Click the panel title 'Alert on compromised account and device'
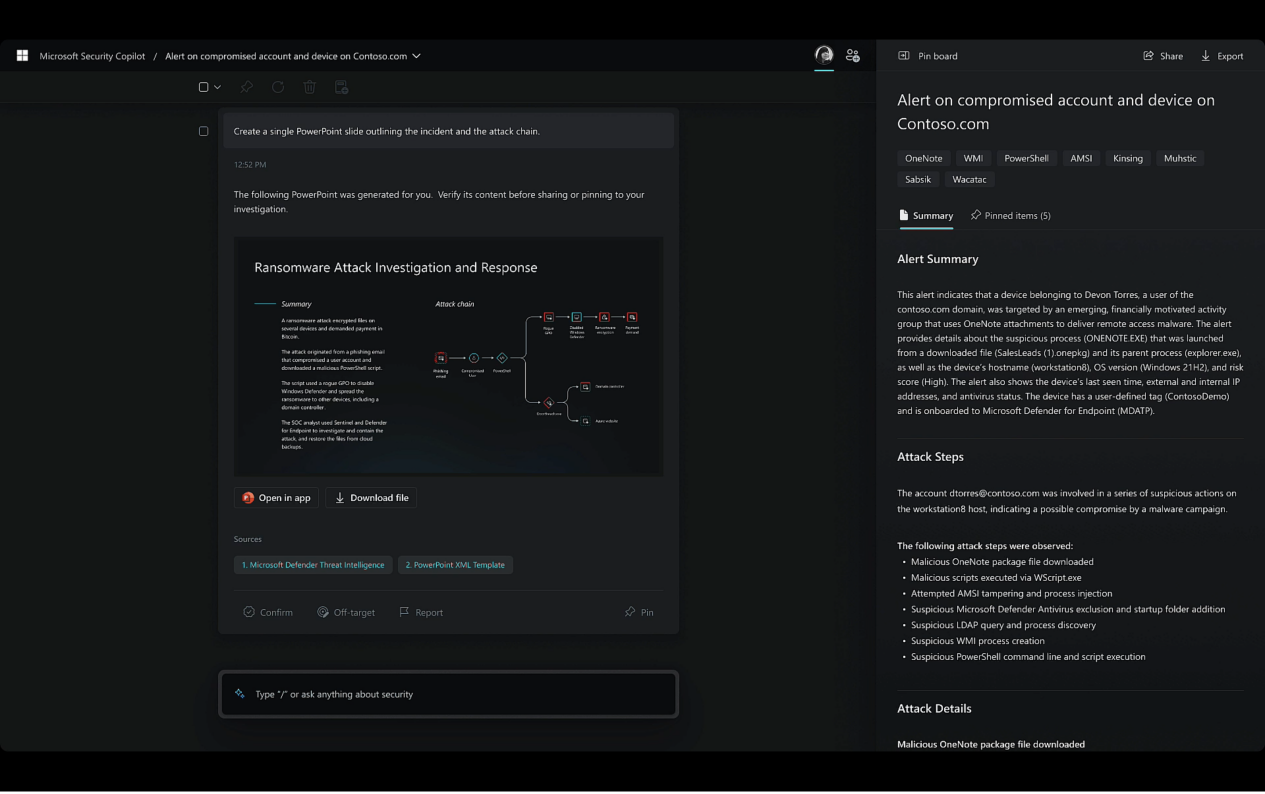 coord(1056,112)
